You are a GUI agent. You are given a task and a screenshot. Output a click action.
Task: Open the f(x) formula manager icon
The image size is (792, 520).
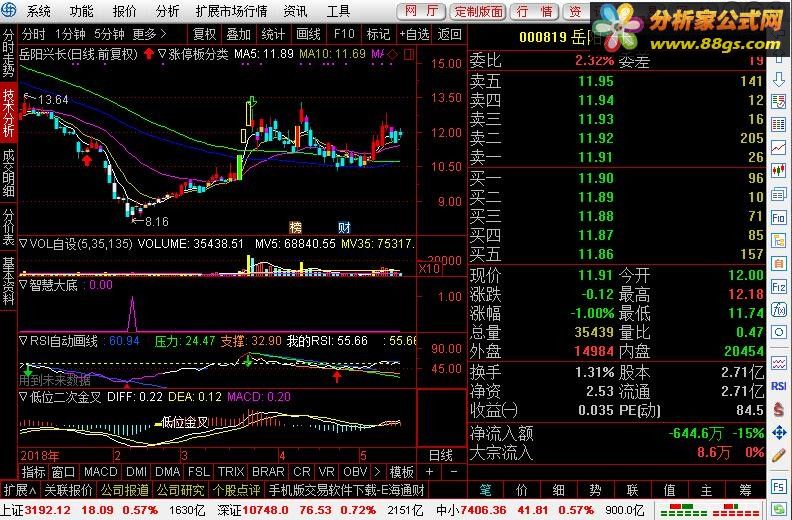[778, 309]
